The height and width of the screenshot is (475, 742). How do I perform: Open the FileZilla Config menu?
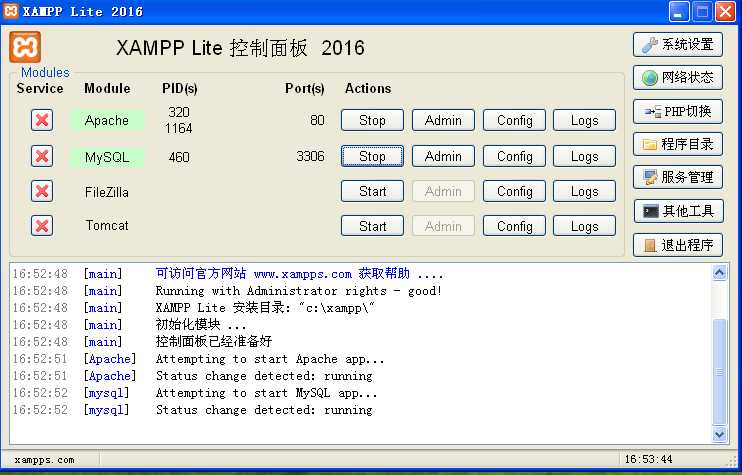pyautogui.click(x=514, y=191)
